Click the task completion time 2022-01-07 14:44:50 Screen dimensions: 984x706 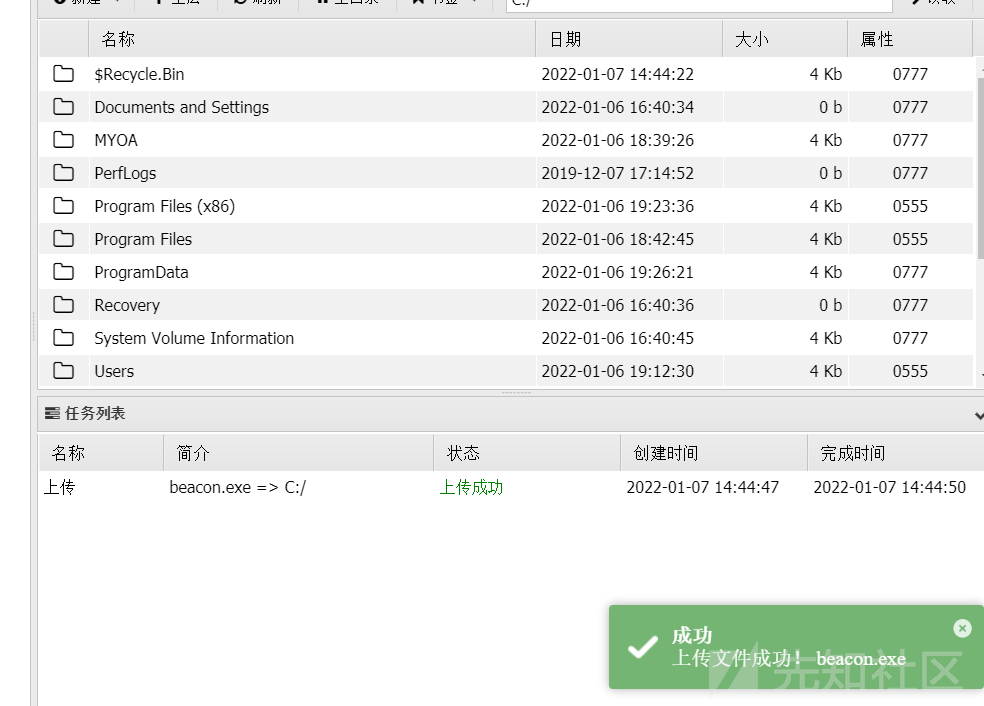[x=889, y=488]
